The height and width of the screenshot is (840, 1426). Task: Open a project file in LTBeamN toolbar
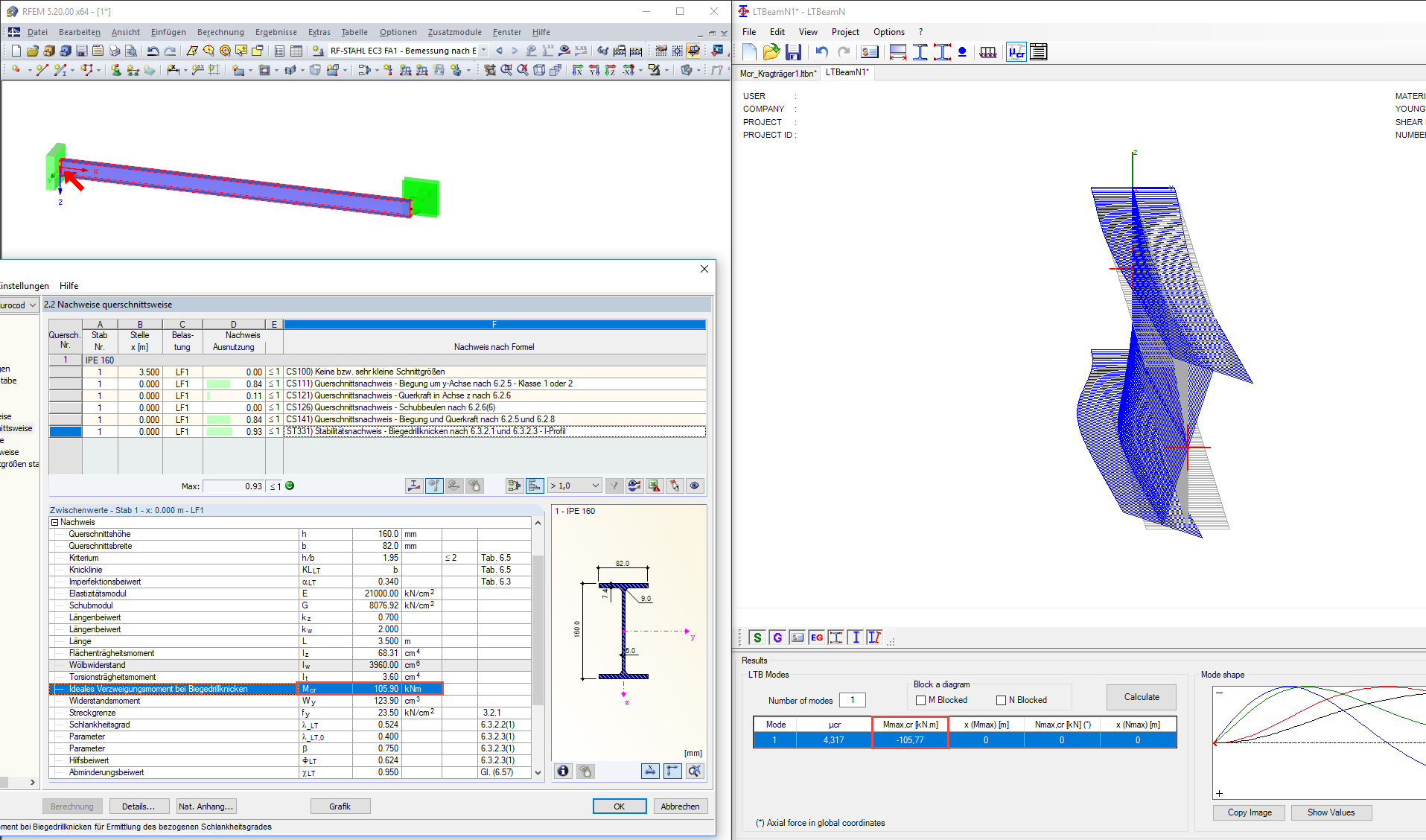(771, 52)
